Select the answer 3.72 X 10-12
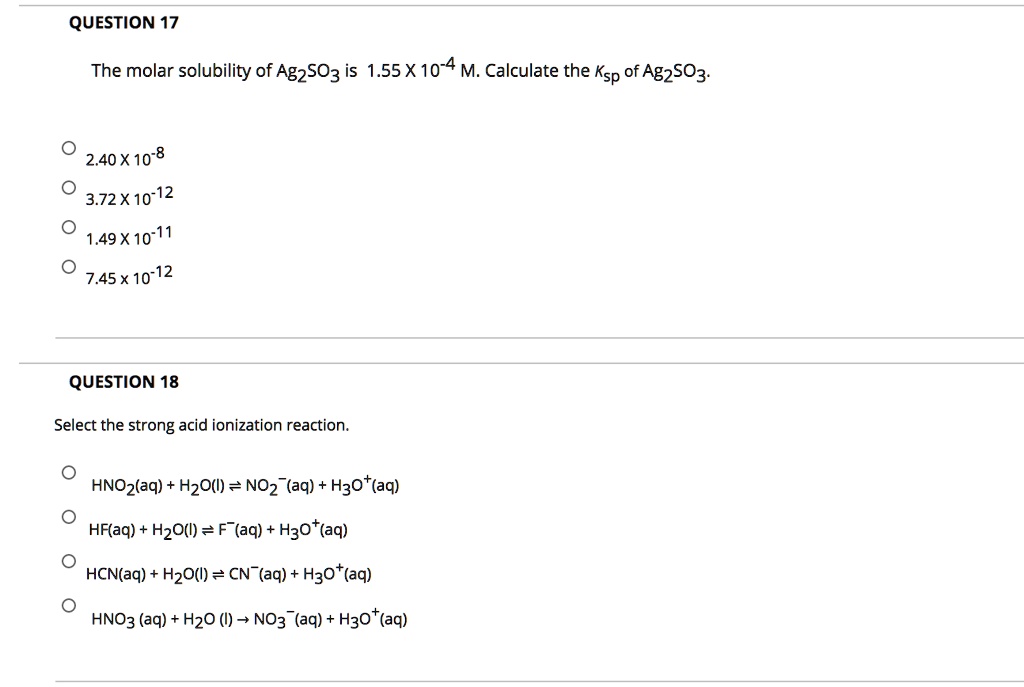1024x687 pixels. [x=68, y=187]
